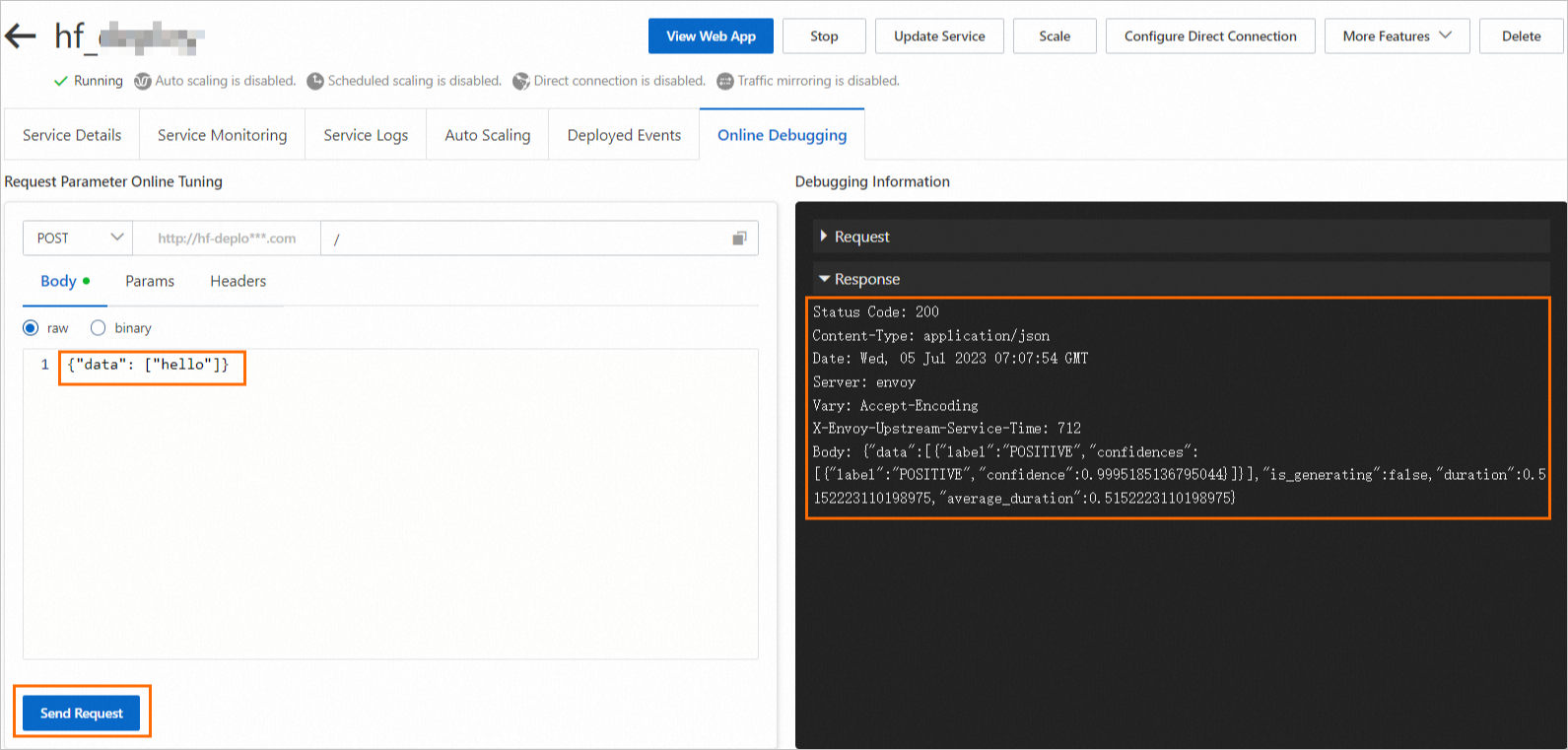Open the Deployed Events tab
The image size is (1568, 750).
[x=624, y=135]
